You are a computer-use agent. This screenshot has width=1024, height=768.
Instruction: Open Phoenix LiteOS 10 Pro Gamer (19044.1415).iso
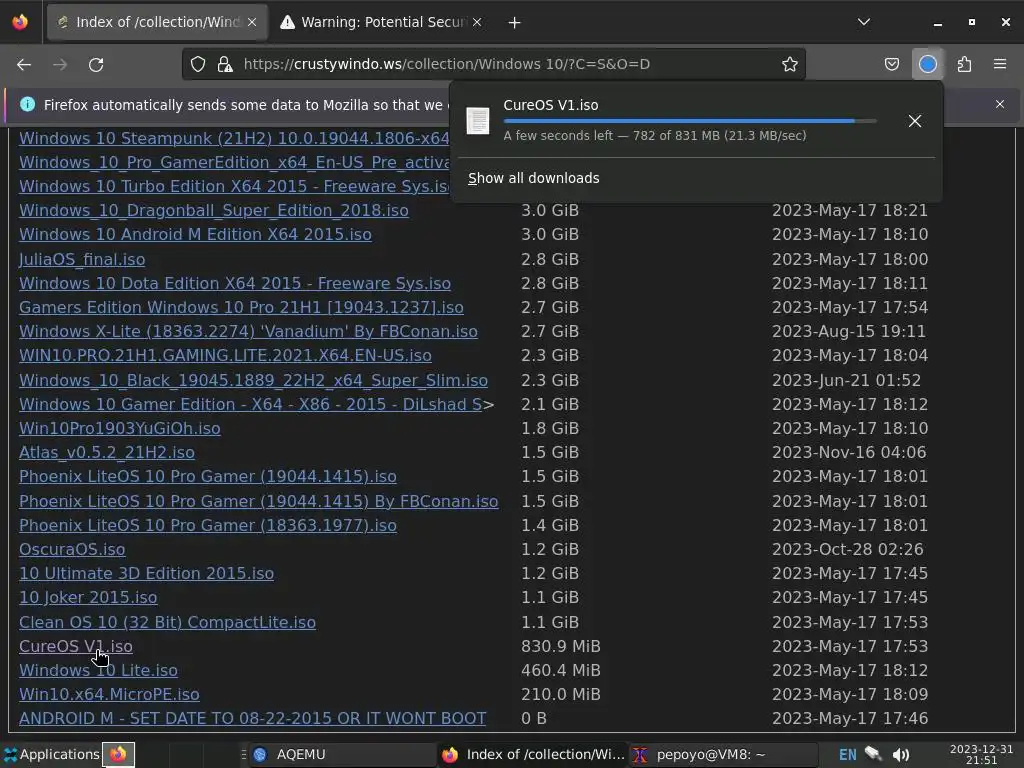click(208, 477)
